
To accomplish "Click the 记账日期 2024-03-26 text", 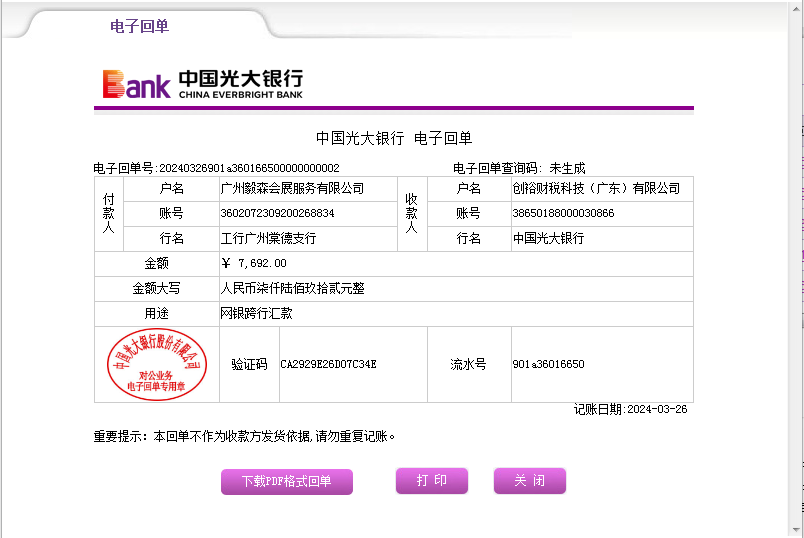I will [631, 409].
